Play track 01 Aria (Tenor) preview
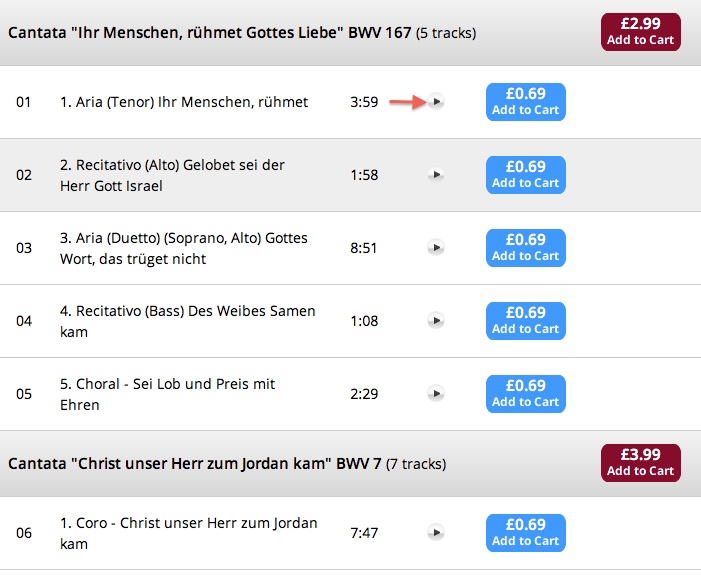Viewport: 701px width, 575px height. [436, 102]
